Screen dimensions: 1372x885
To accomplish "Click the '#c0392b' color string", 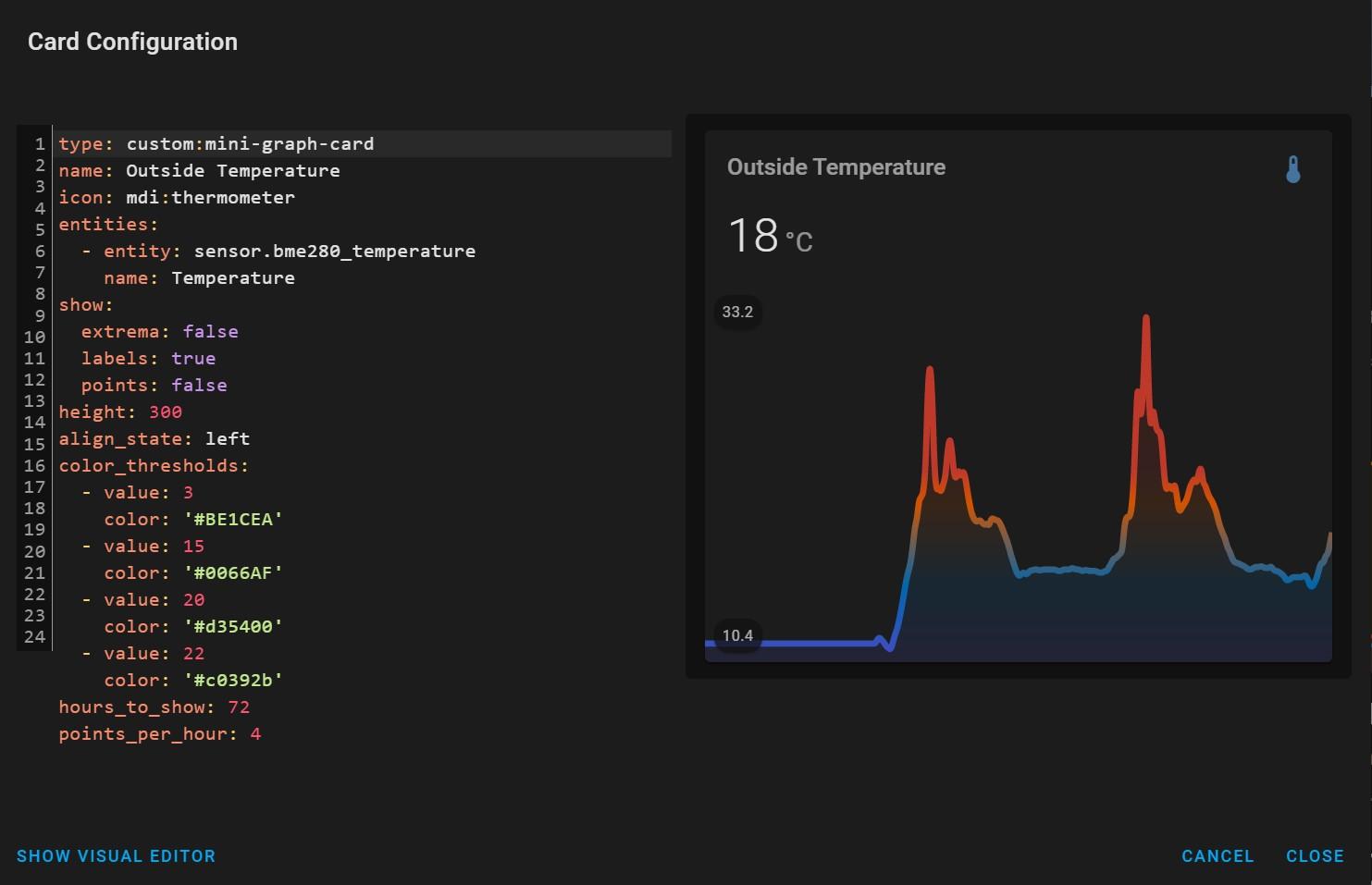I will pos(233,681).
